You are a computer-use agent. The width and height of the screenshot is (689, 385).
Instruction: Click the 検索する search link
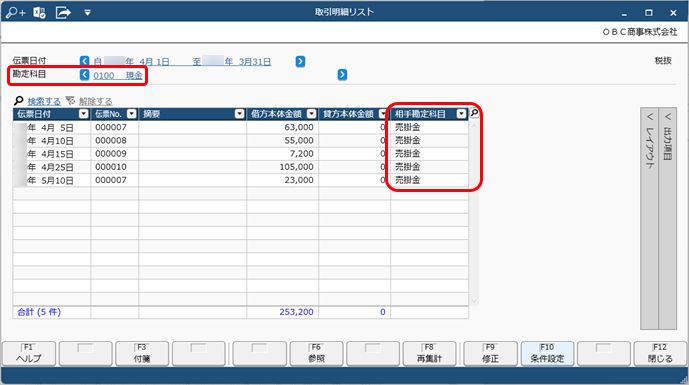pyautogui.click(x=44, y=102)
